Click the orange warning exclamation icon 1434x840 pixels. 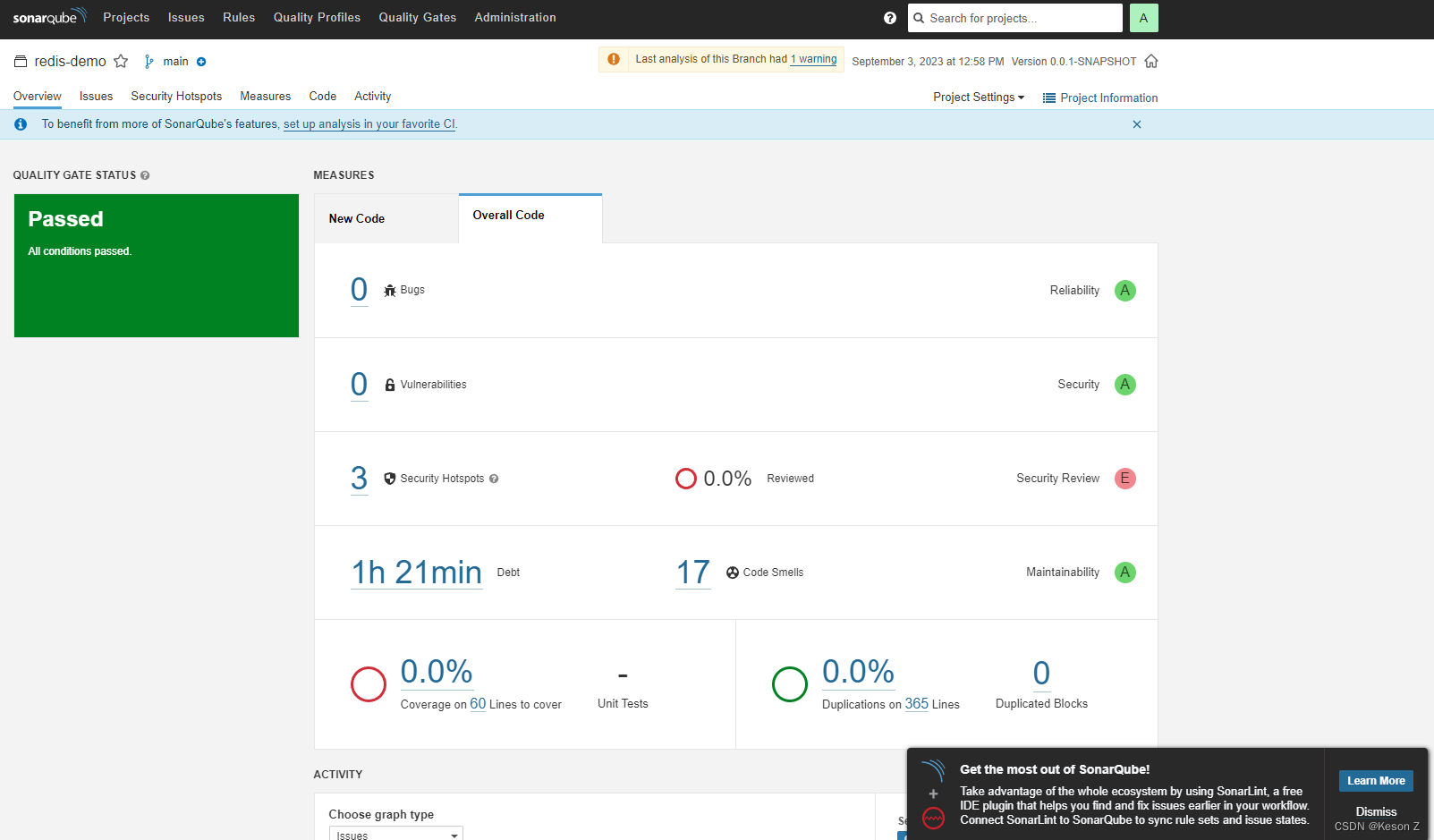tap(614, 59)
